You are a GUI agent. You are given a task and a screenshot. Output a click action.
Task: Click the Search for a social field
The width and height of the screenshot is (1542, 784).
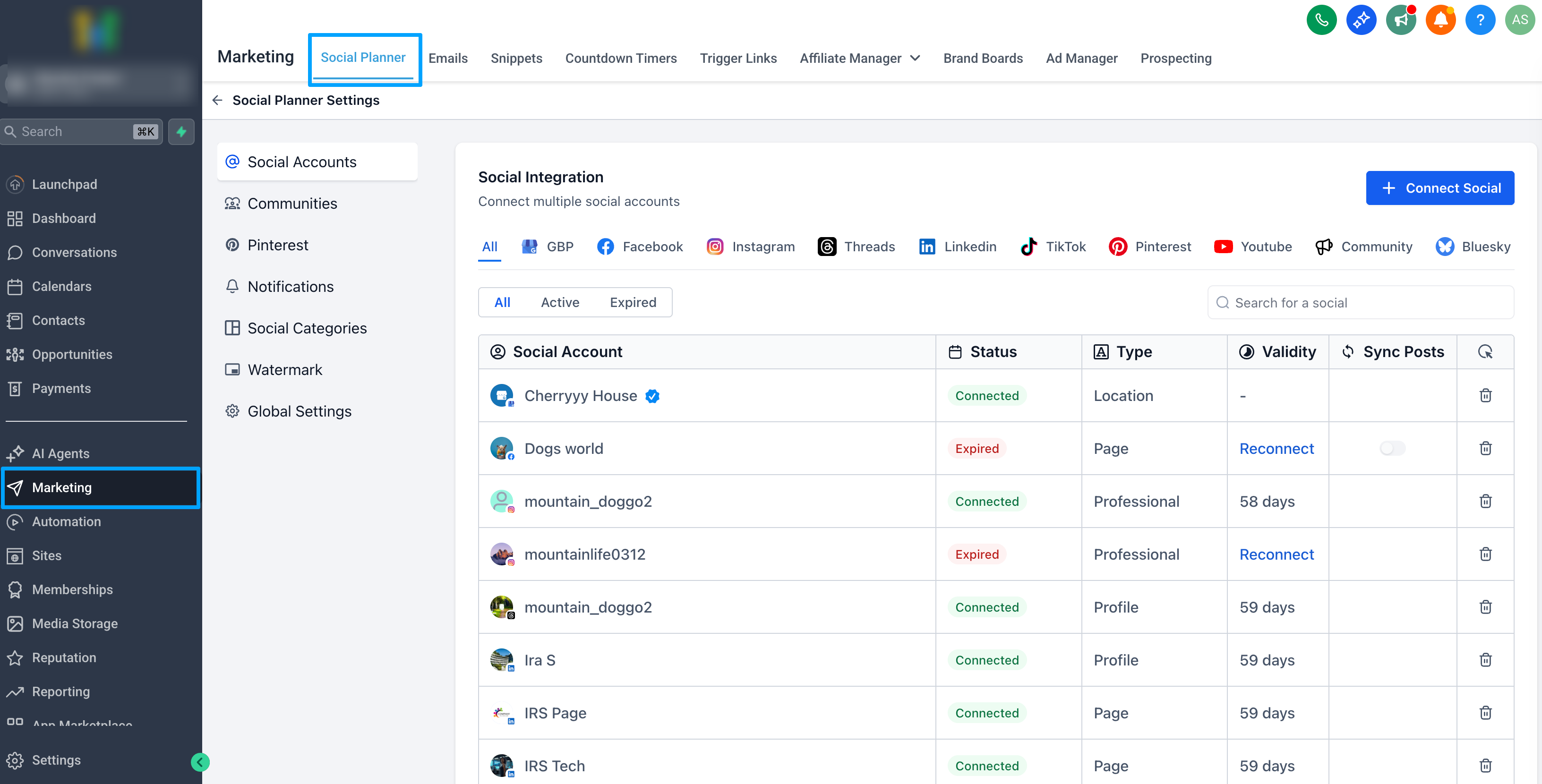(x=1360, y=303)
